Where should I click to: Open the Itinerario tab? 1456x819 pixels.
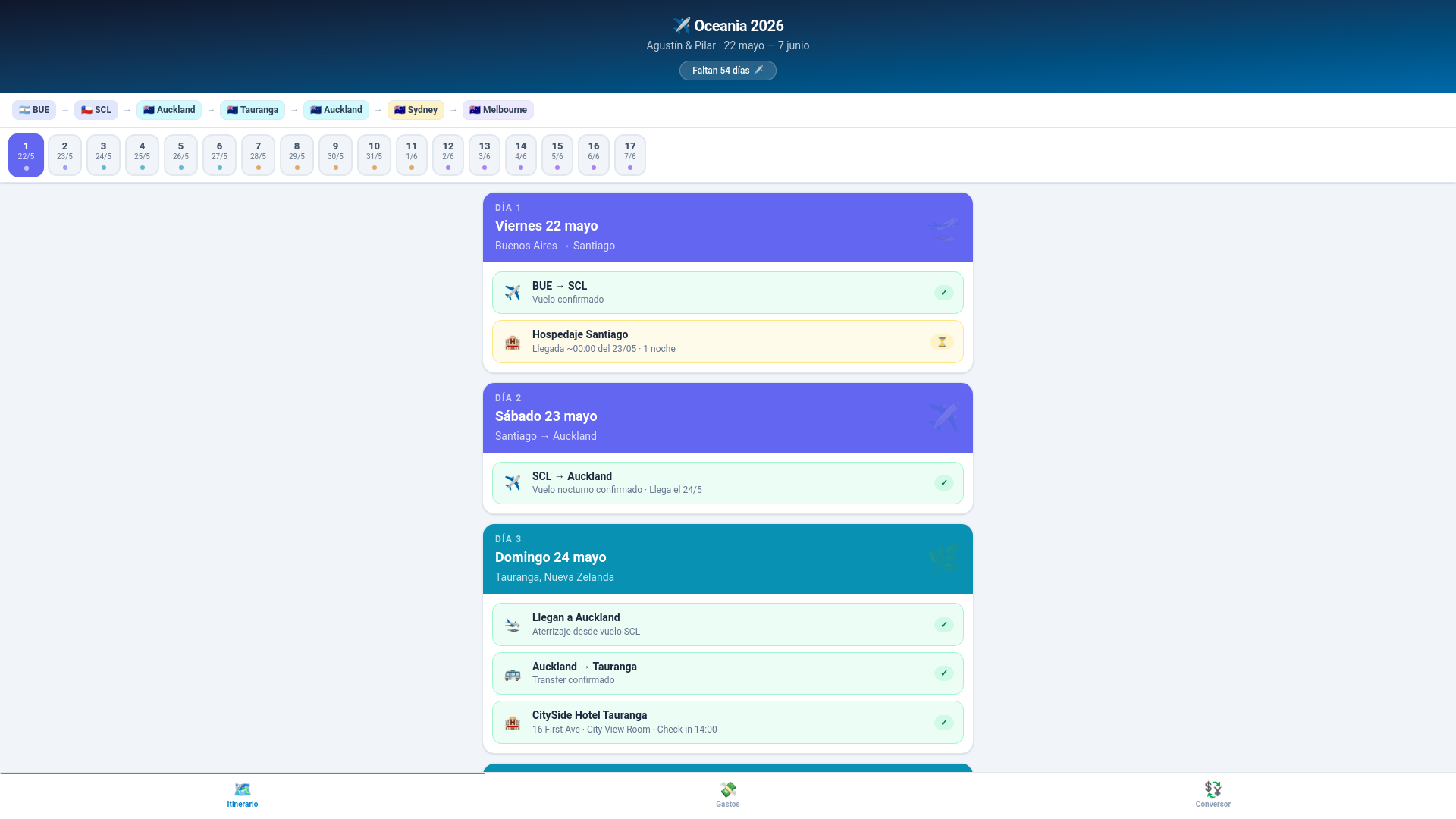243,795
